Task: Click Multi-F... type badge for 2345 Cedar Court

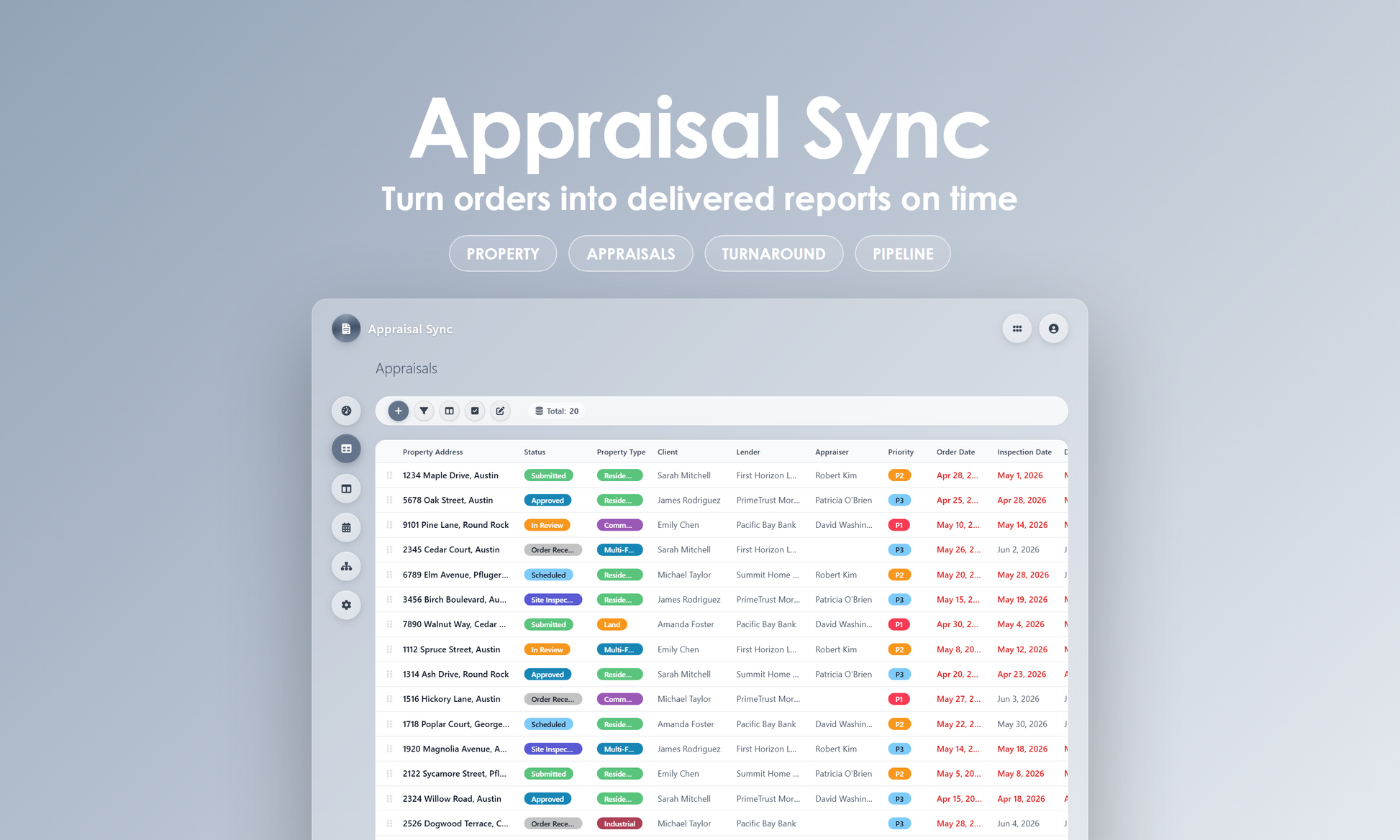Action: click(x=619, y=549)
